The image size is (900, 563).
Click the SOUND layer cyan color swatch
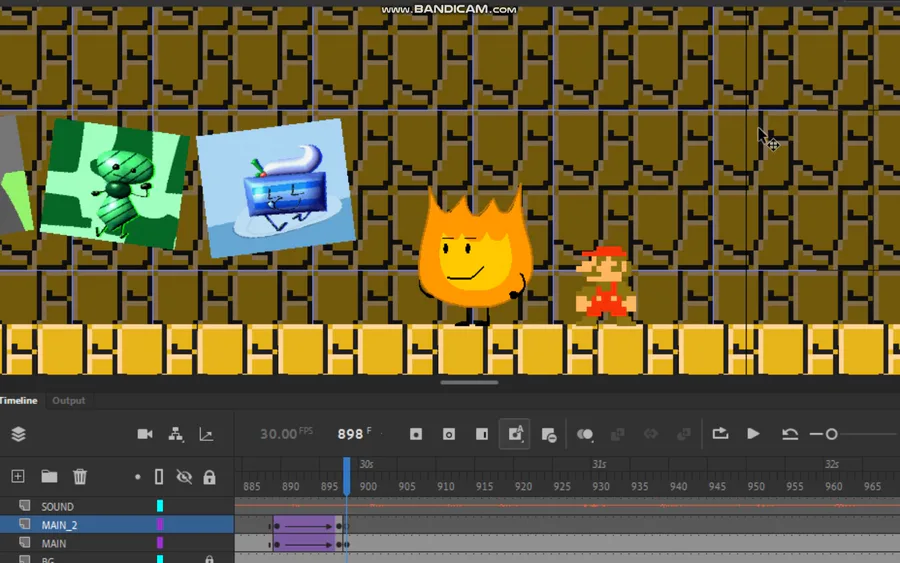pos(160,506)
